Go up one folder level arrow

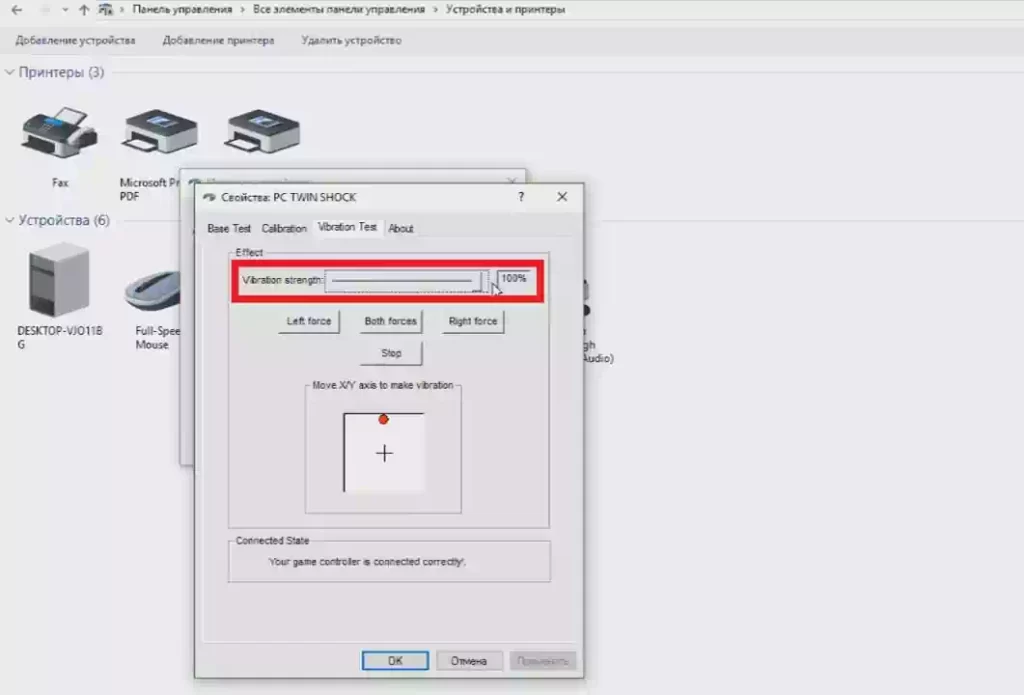pos(84,9)
